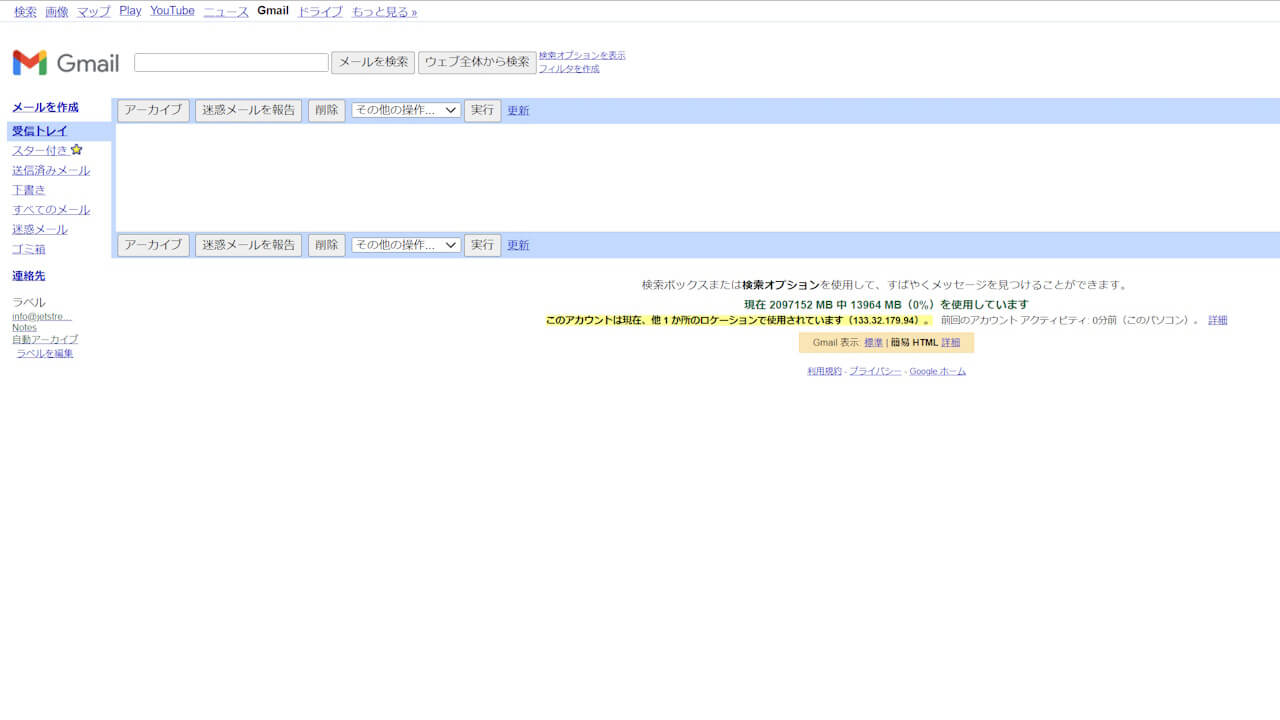Click the star icon beside スター付き
1280x720 pixels.
76,149
